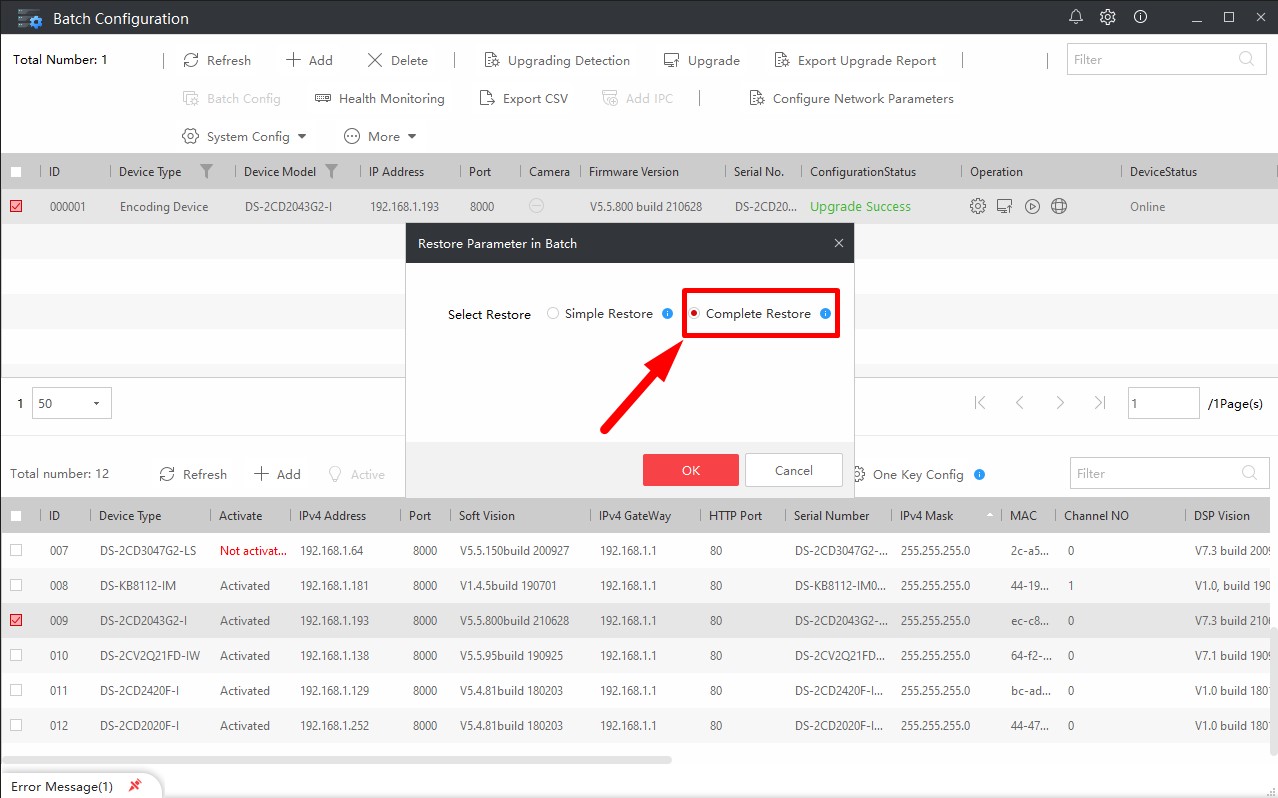Screen dimensions: 1278x798
Task: Click the pin icon beside Error Message(1)
Action: coord(135,785)
